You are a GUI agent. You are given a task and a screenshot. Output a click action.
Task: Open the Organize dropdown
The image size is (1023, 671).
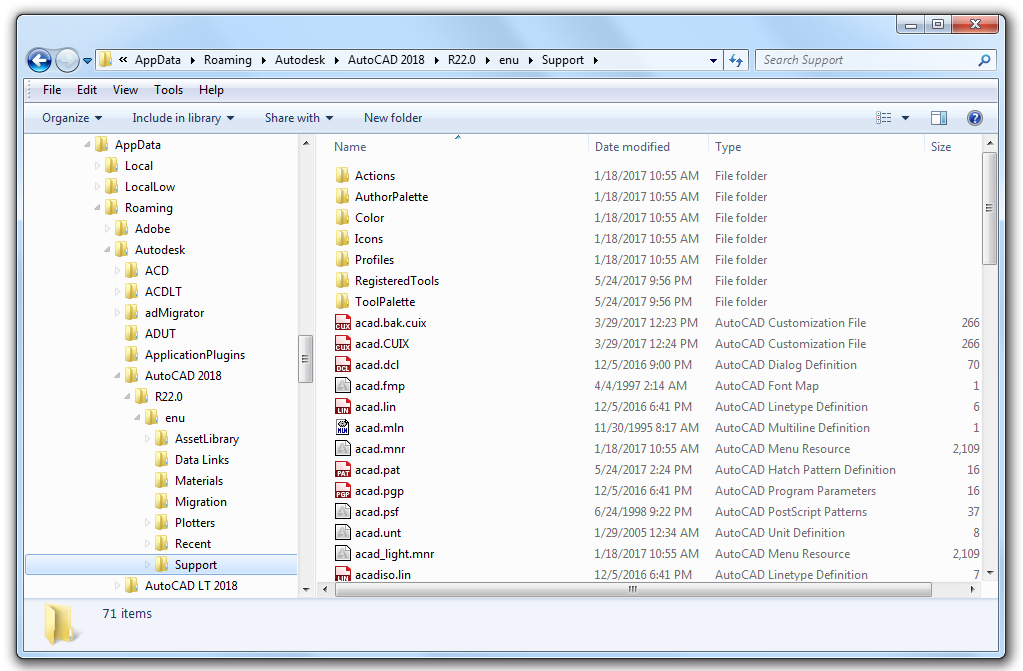[x=72, y=118]
